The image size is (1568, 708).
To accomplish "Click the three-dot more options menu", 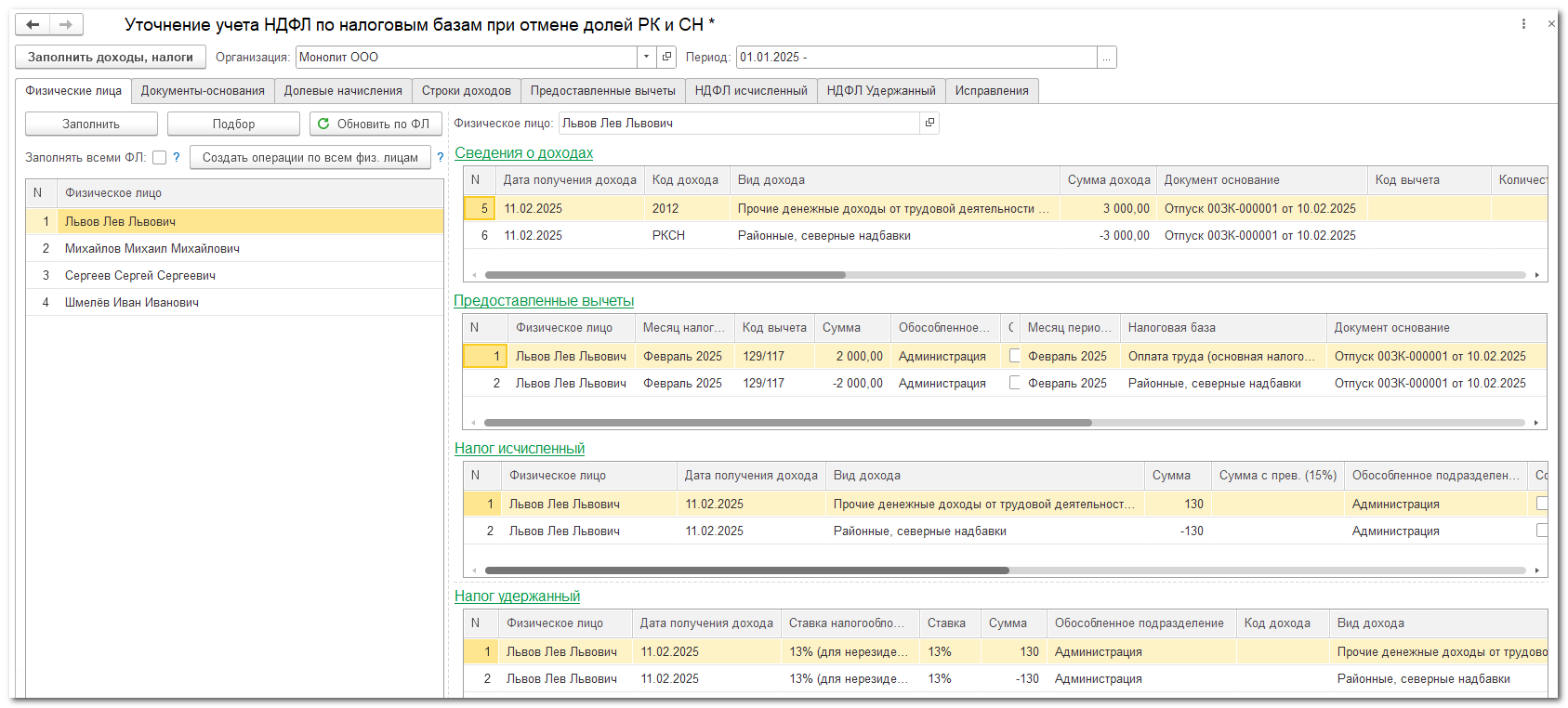I will 1523,24.
